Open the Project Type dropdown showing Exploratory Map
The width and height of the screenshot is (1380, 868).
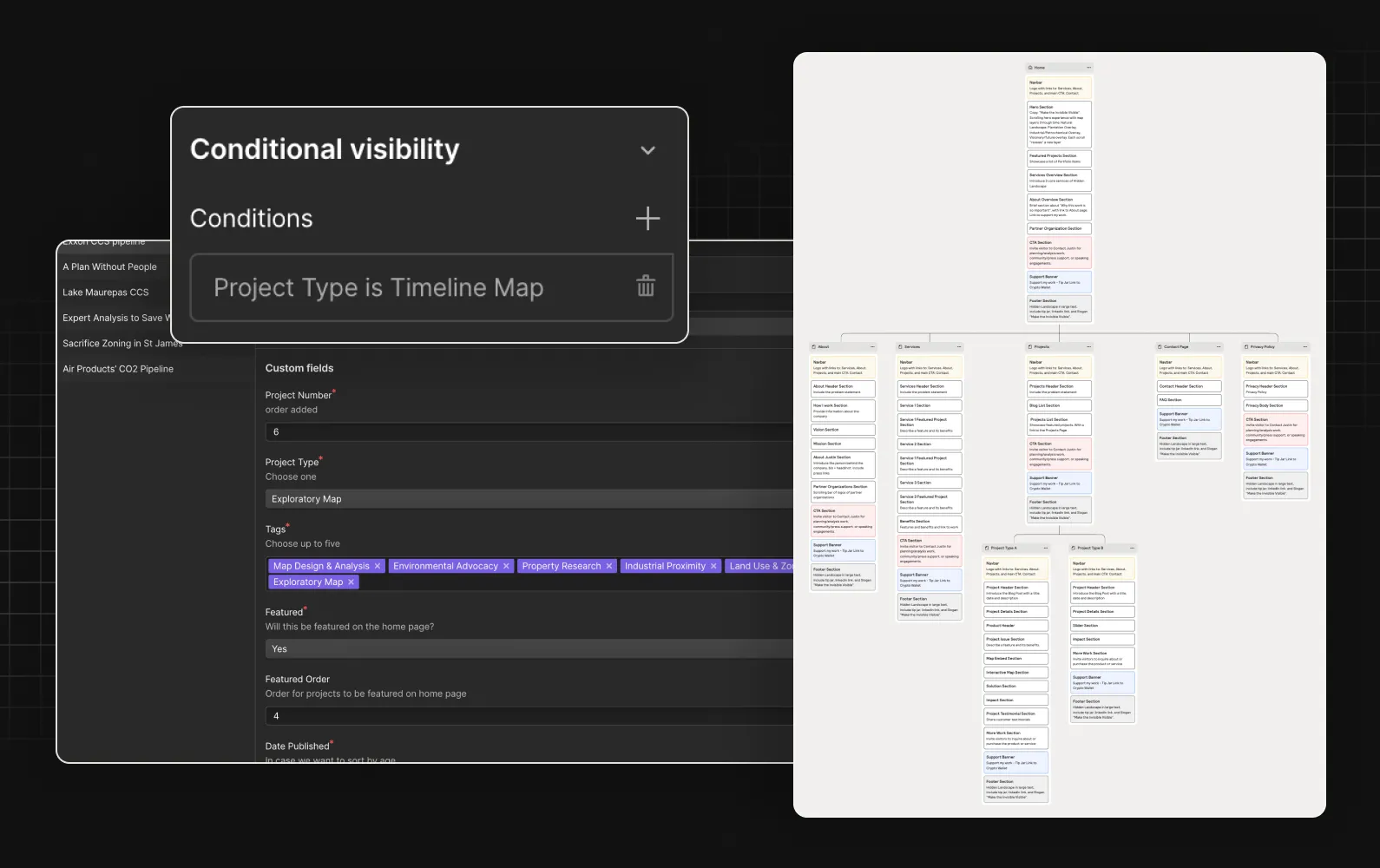529,499
